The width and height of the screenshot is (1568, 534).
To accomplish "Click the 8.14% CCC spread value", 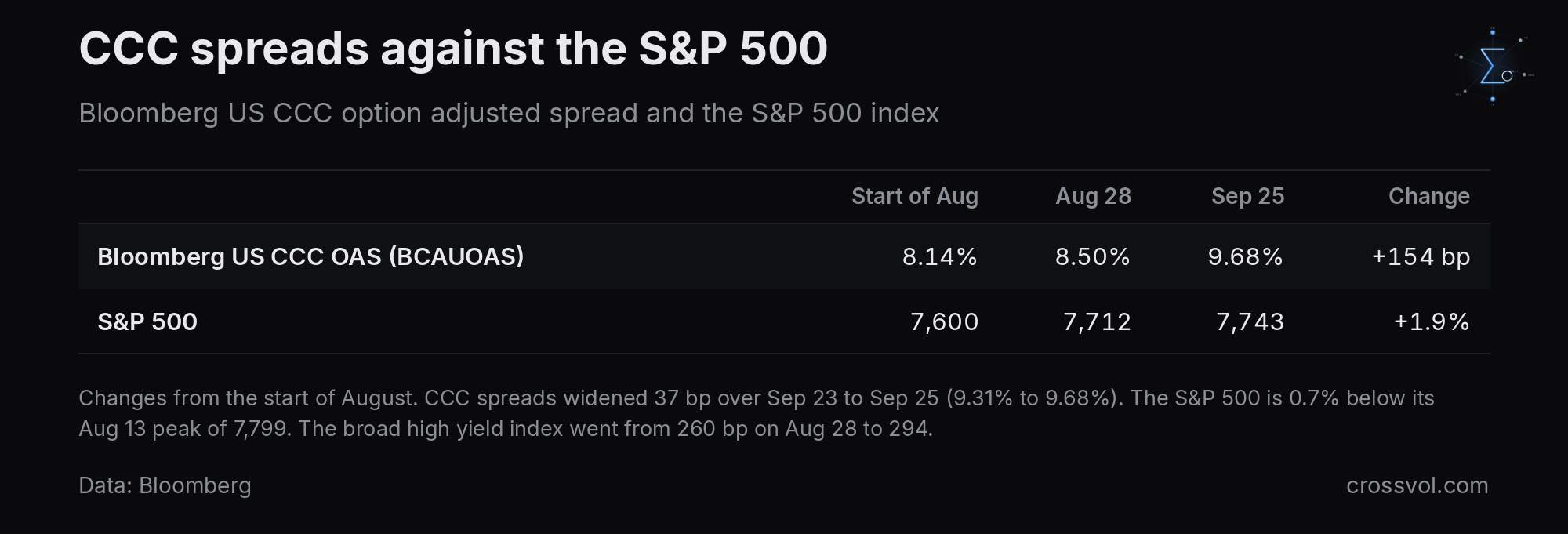I will click(939, 256).
